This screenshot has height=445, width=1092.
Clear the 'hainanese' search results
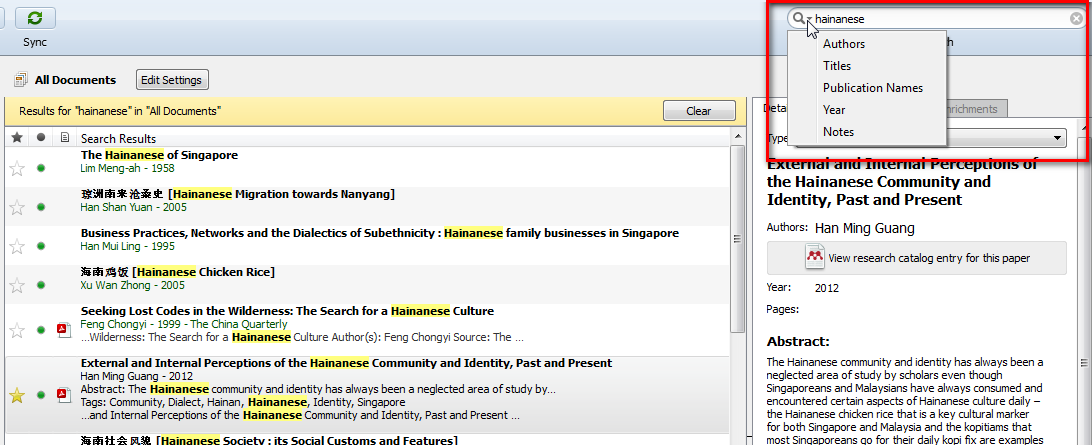(x=699, y=111)
